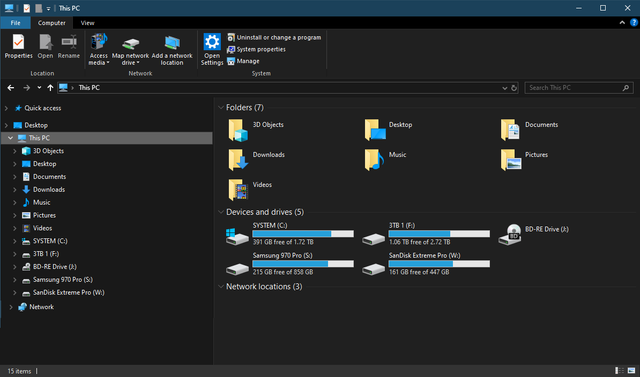
Task: Expand the Network tree node
Action: coord(11,307)
